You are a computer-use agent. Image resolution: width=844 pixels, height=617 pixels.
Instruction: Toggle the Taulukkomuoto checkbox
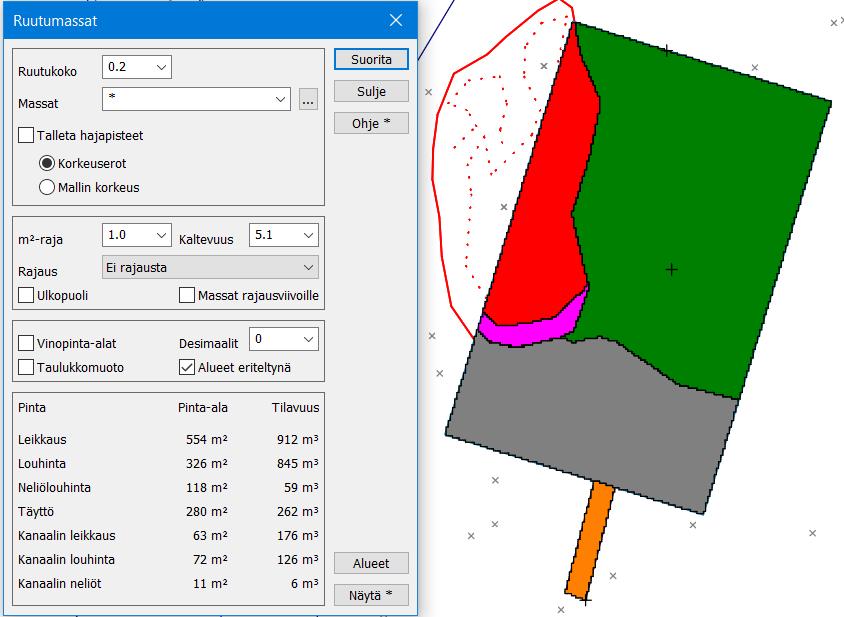(26, 367)
